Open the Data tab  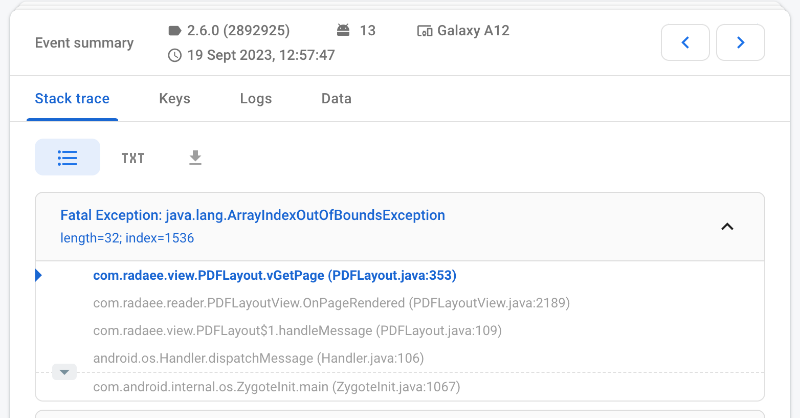pyautogui.click(x=336, y=99)
